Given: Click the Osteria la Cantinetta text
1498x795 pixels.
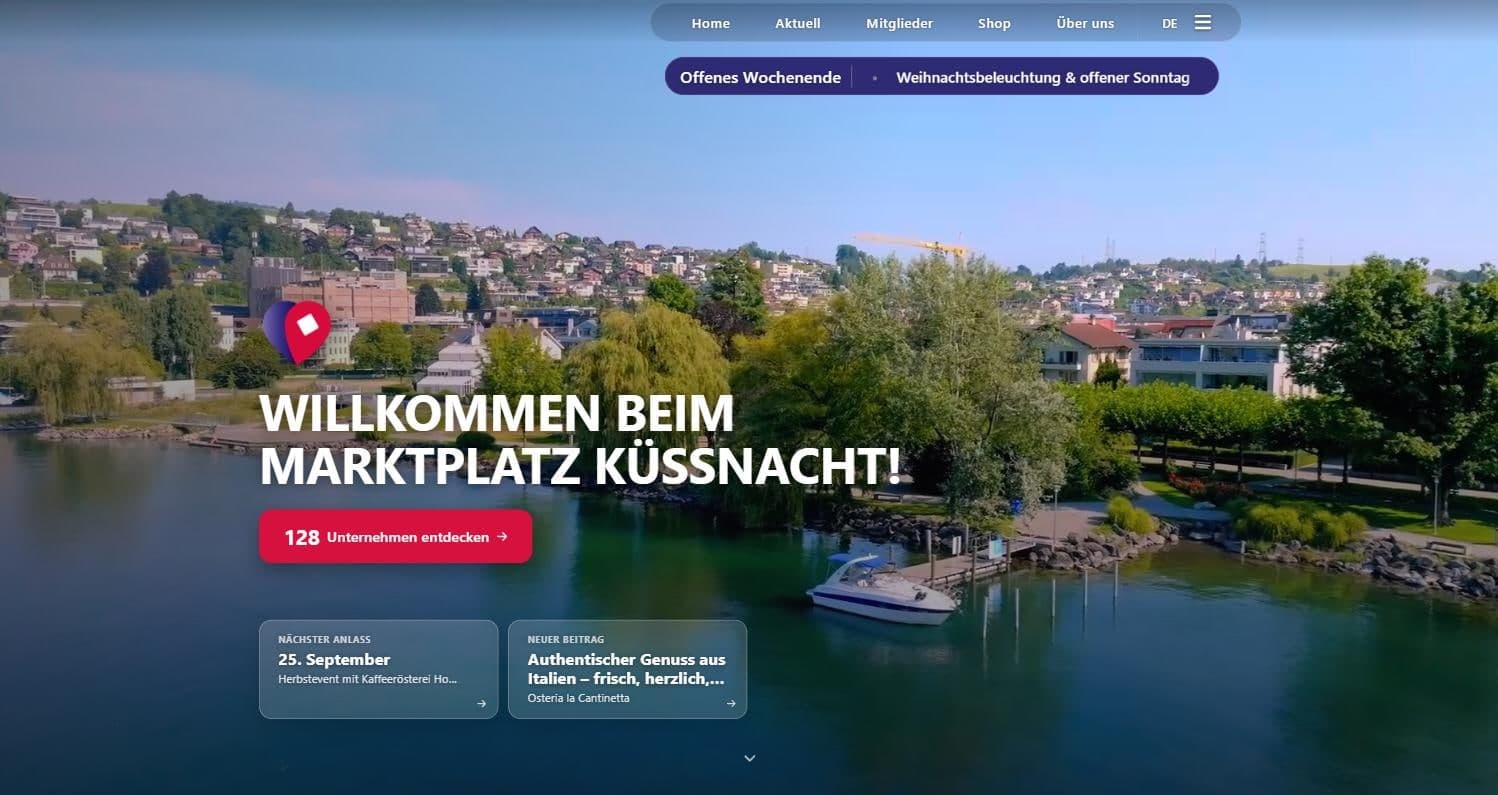Looking at the screenshot, I should (x=579, y=698).
